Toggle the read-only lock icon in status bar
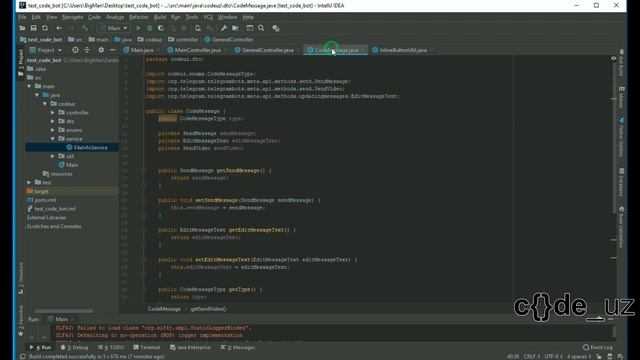 [599, 356]
